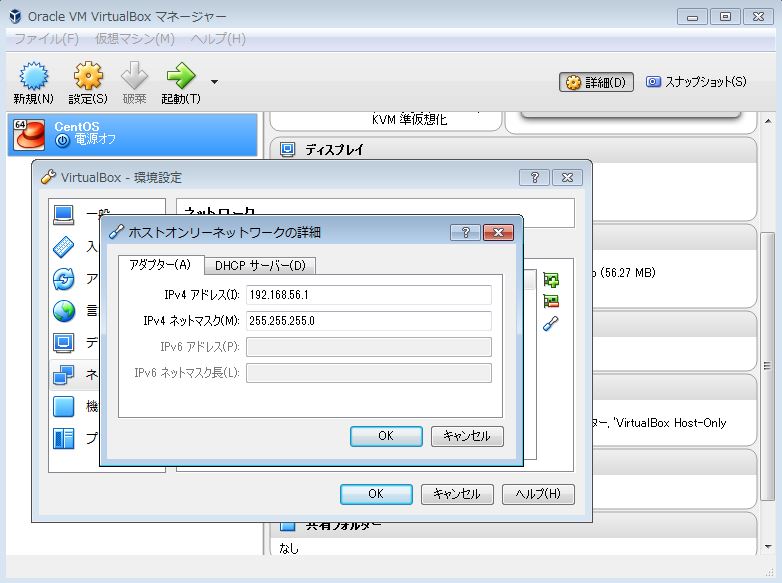Open the File (ファイル) menu
The height and width of the screenshot is (583, 782).
(46, 39)
